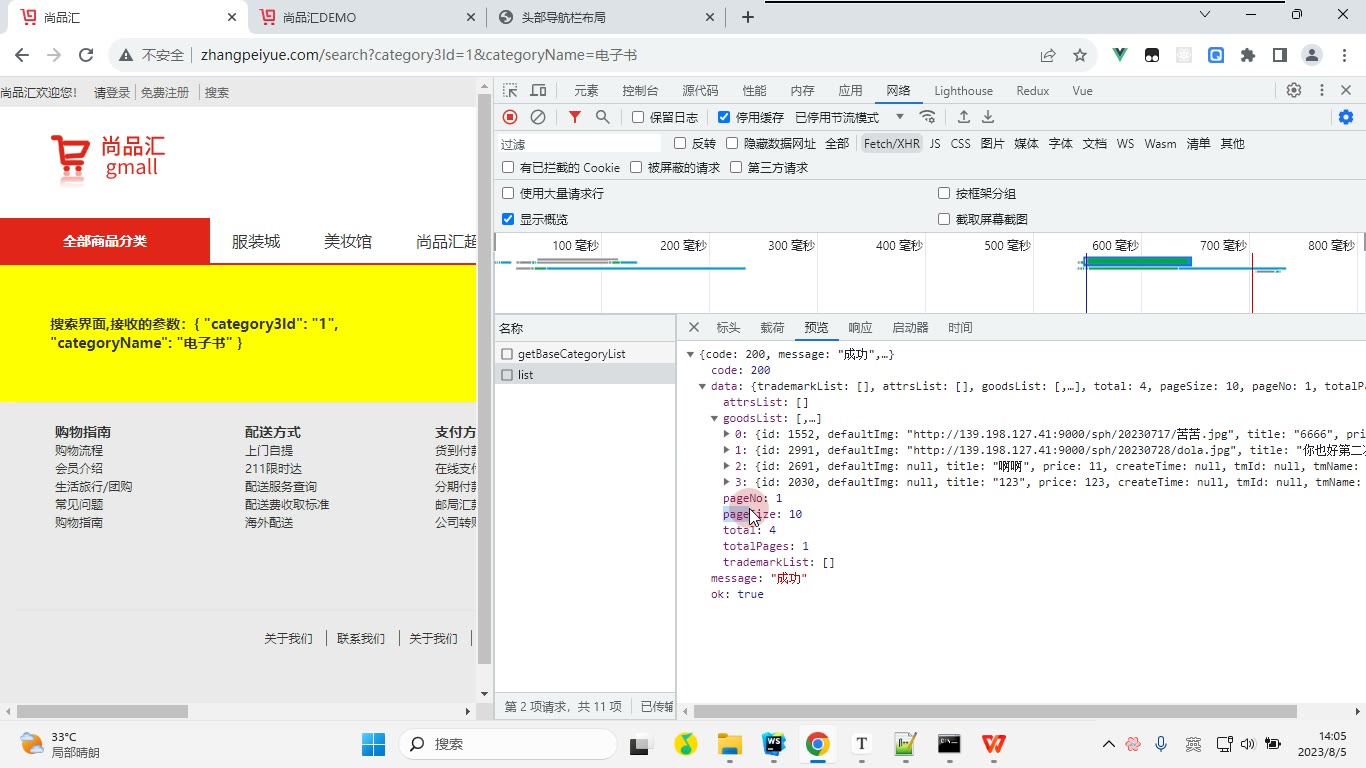
Task: Check 有已拦截的 Cookie option
Action: pyautogui.click(x=508, y=167)
